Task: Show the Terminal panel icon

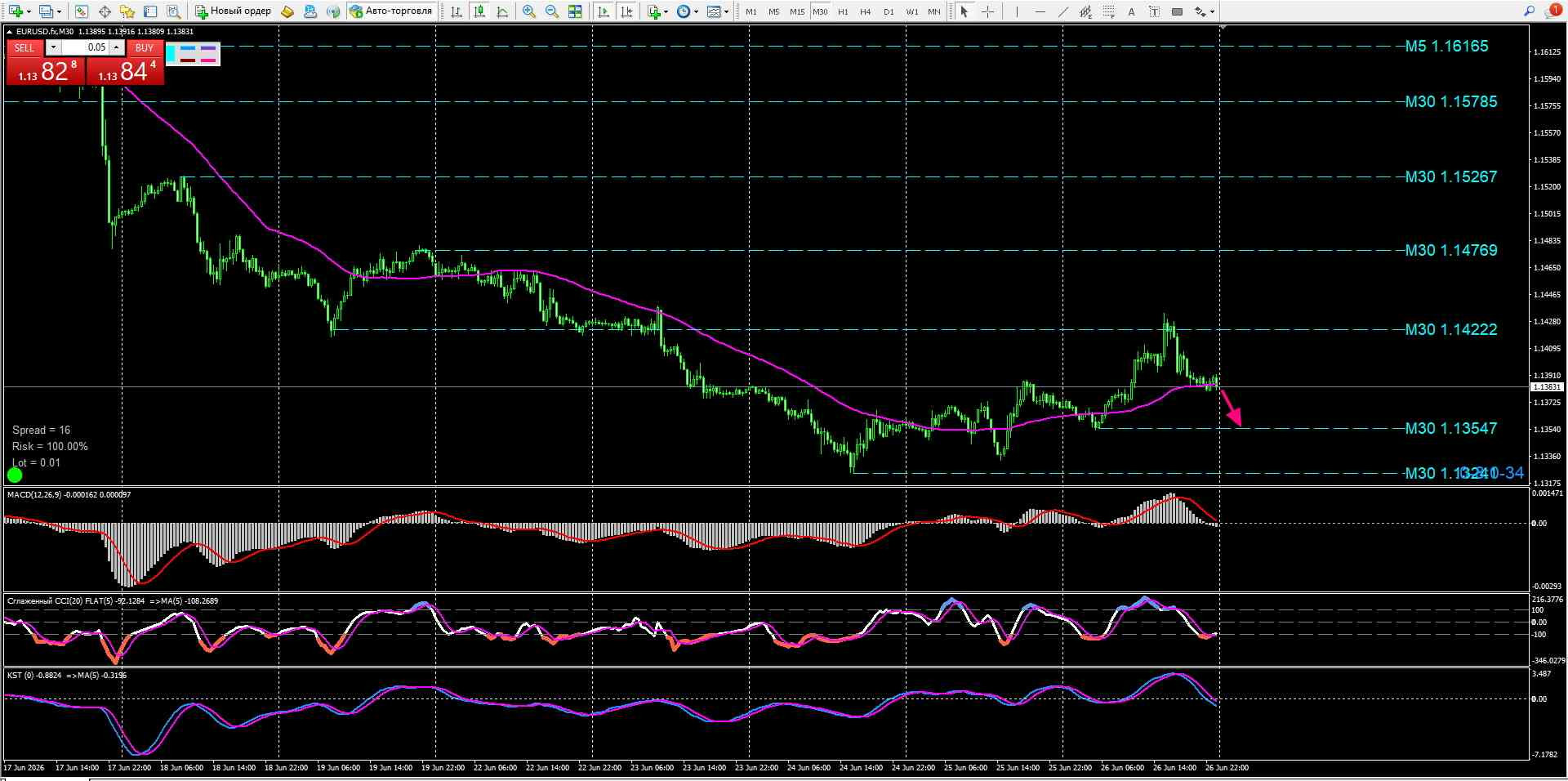Action: (x=150, y=11)
